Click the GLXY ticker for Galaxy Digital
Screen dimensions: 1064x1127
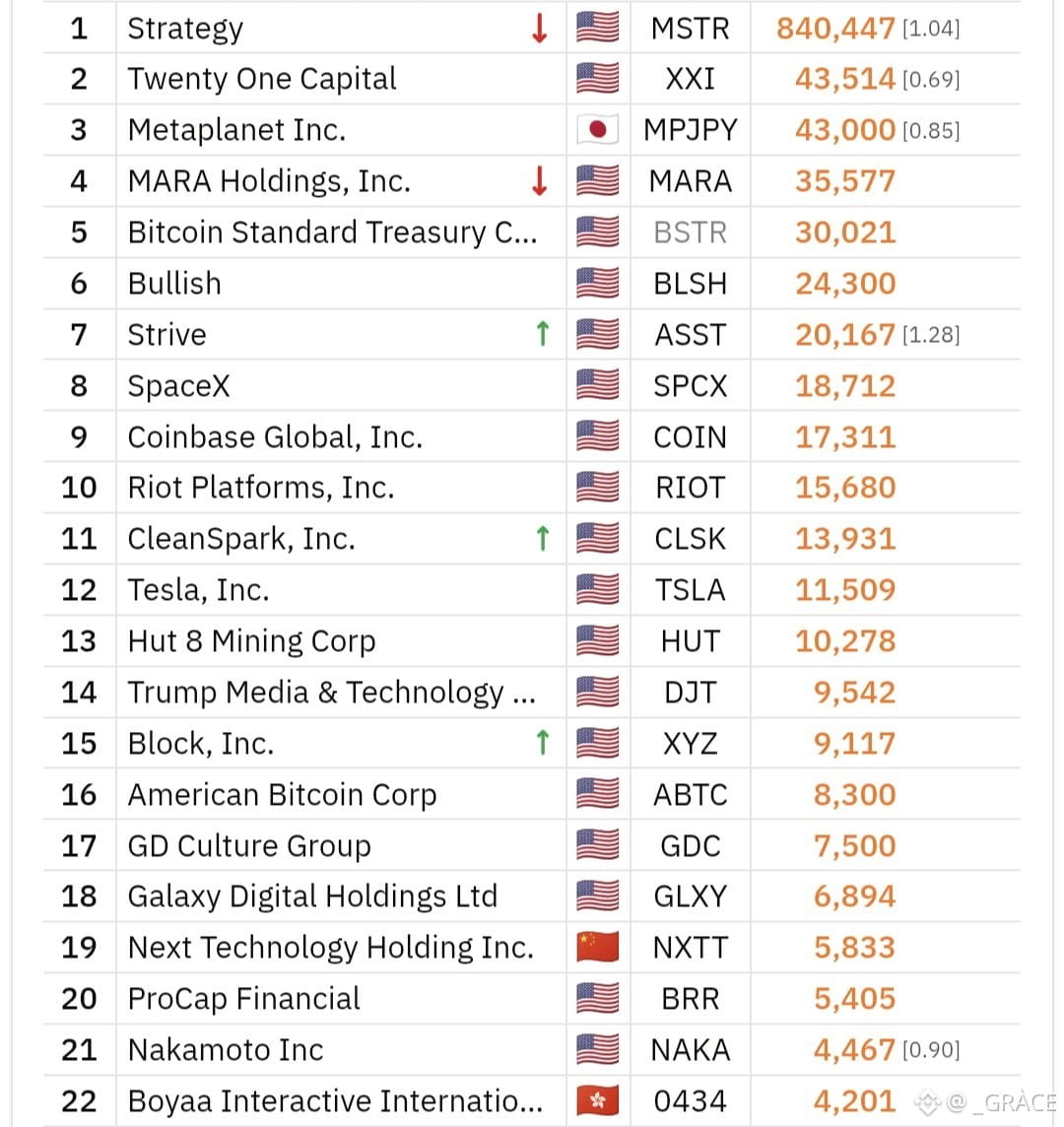691,897
